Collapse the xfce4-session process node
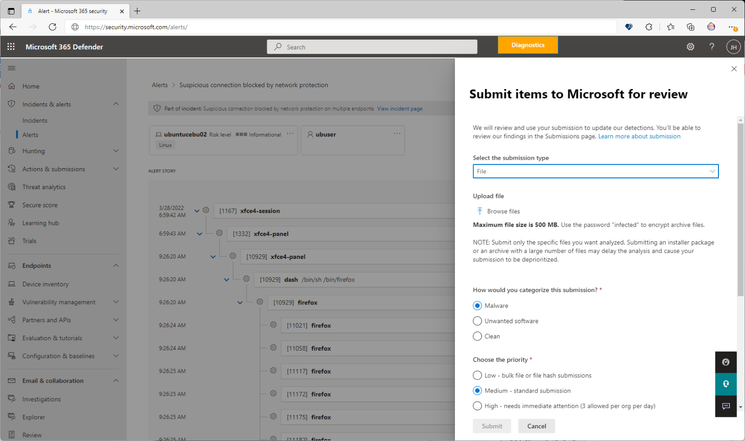745x441 pixels. click(x=197, y=211)
